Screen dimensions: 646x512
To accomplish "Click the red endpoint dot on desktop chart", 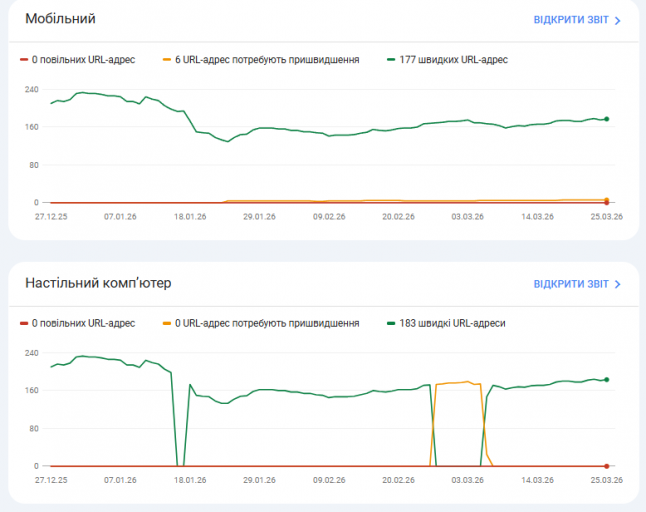I will [x=606, y=466].
